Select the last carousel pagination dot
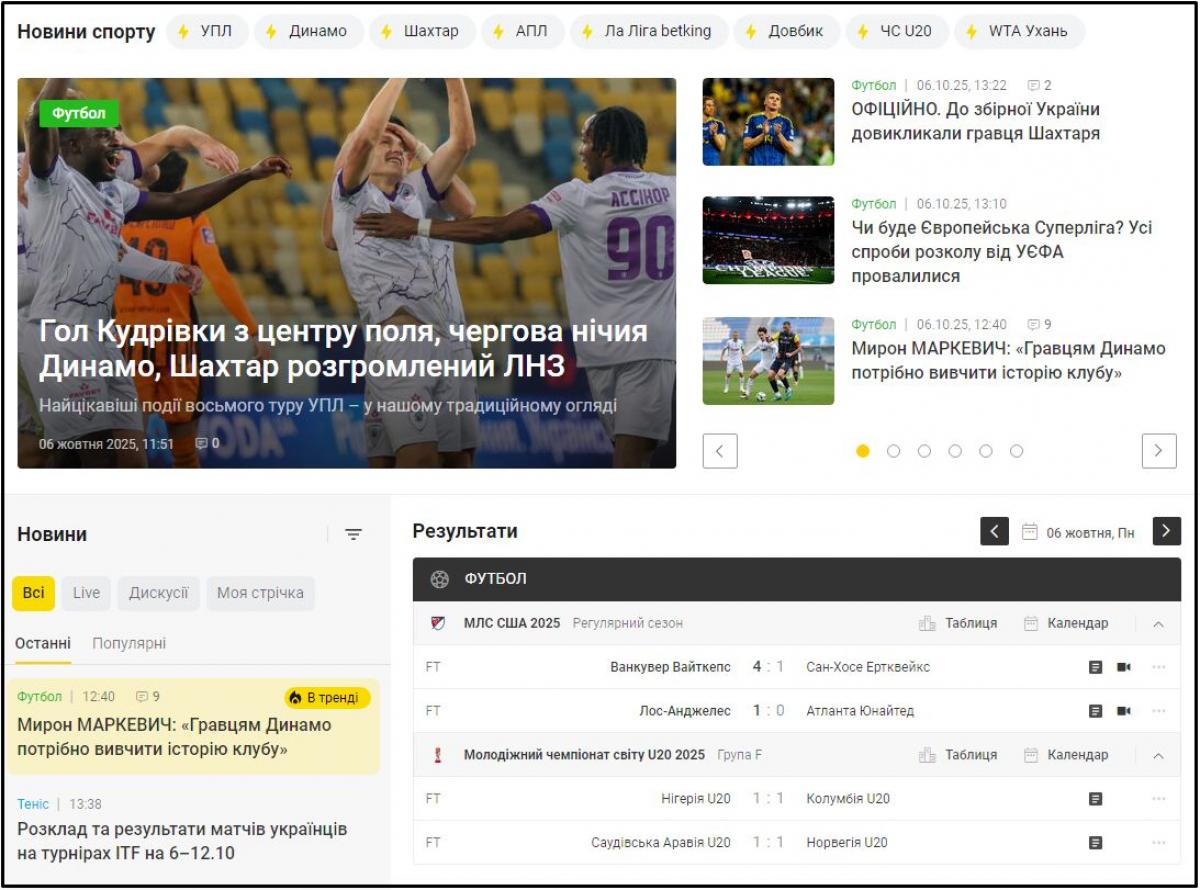Viewport: 1200px width, 890px height. tap(1016, 451)
